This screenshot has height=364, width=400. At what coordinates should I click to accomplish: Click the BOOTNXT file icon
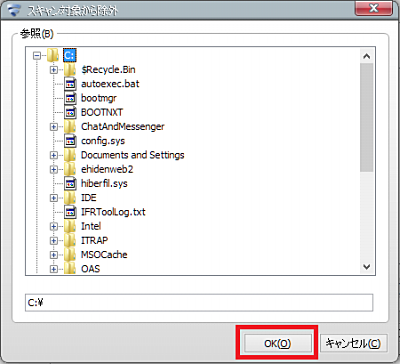click(70, 112)
